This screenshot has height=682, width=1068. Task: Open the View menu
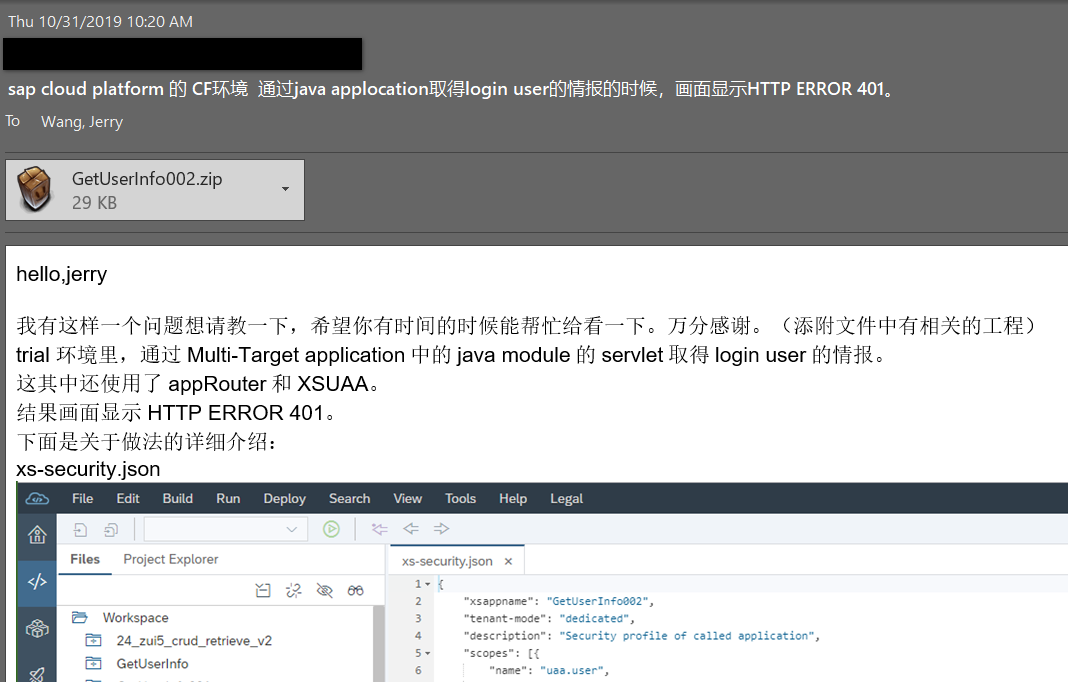(407, 499)
